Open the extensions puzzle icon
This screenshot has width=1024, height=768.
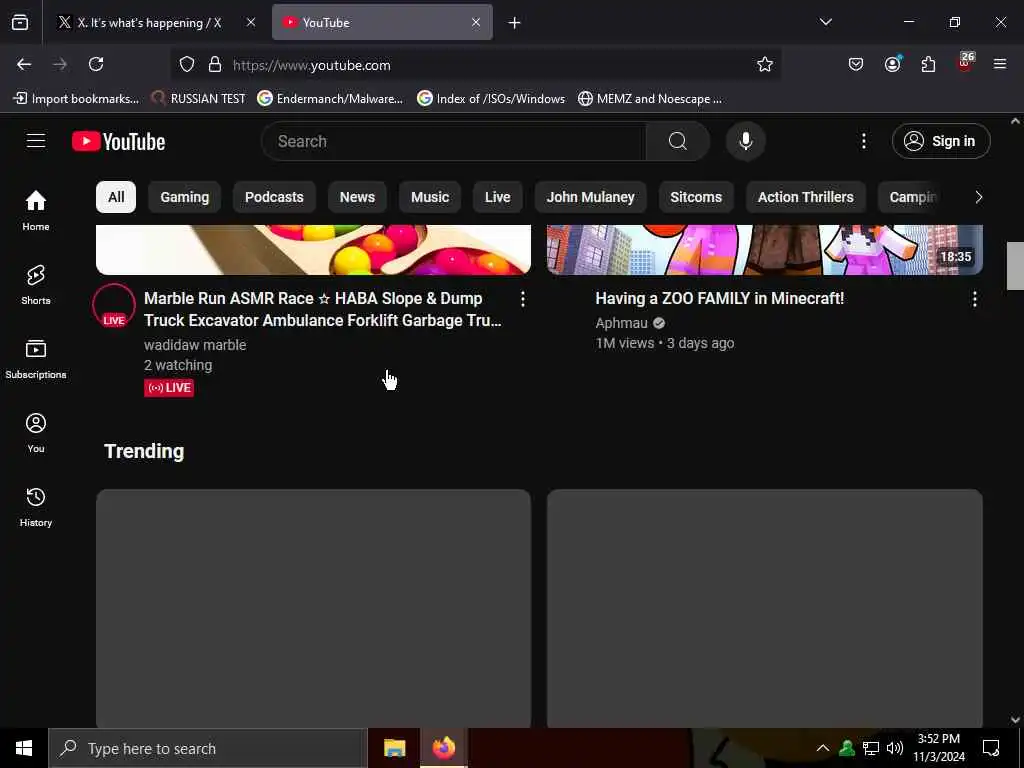click(x=928, y=64)
